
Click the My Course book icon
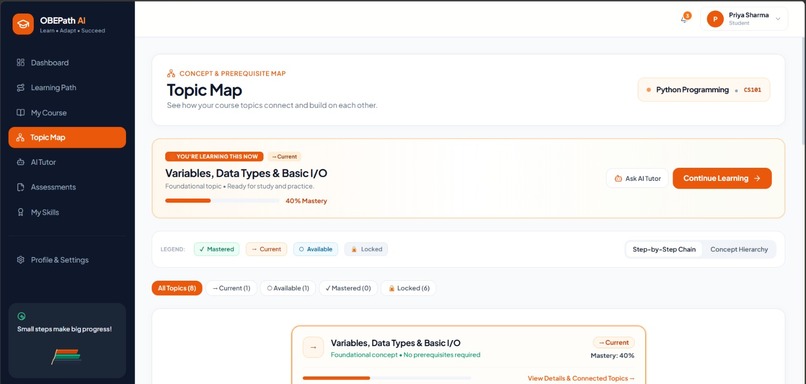pyautogui.click(x=21, y=113)
